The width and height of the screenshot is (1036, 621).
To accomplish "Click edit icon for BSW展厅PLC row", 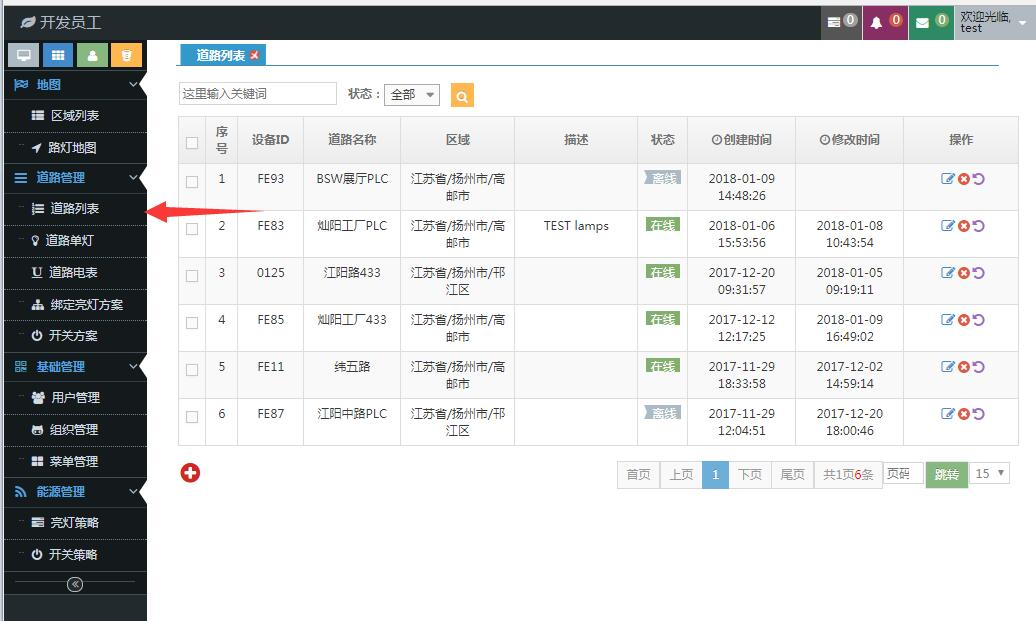I will (948, 179).
